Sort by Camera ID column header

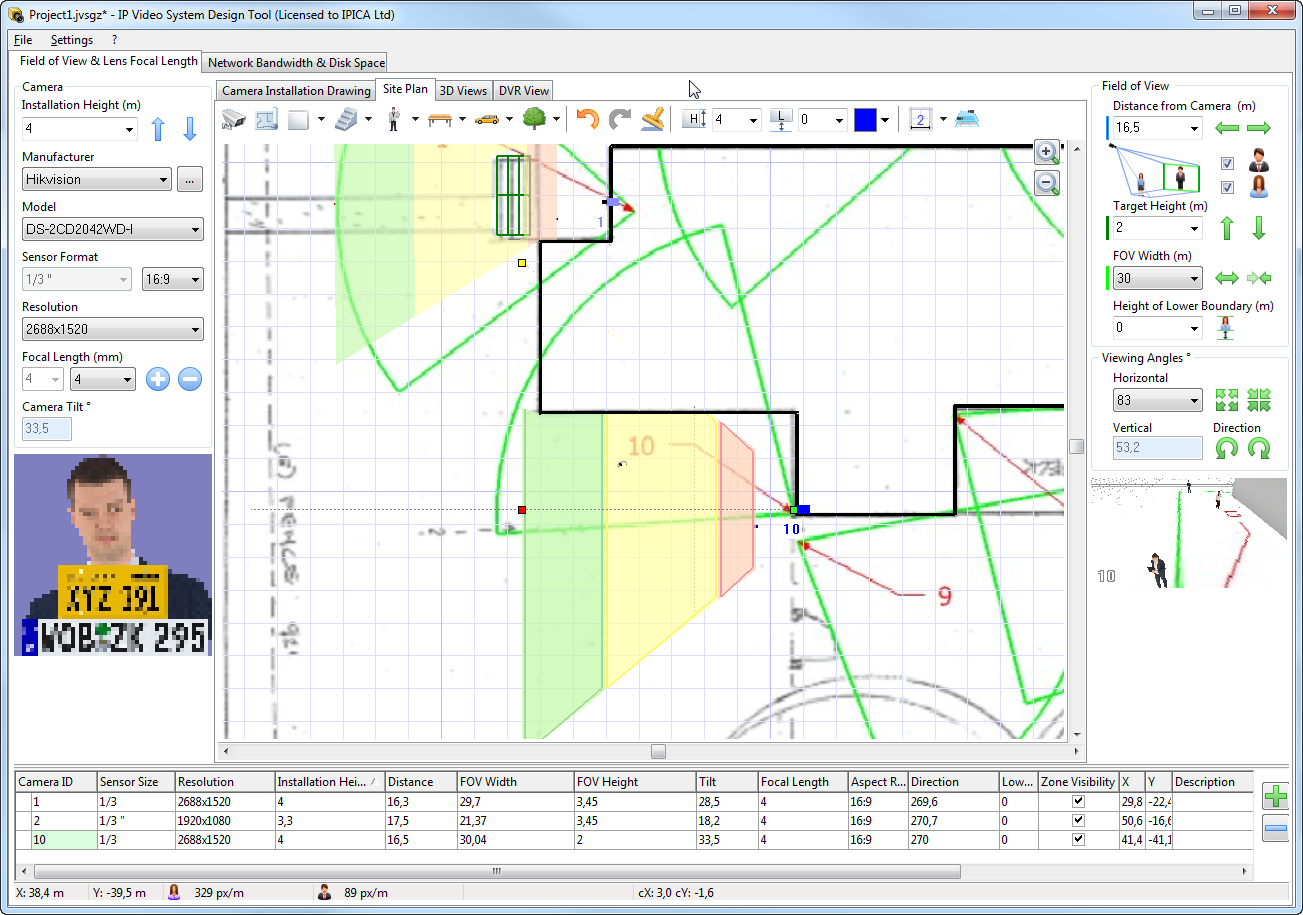[56, 782]
